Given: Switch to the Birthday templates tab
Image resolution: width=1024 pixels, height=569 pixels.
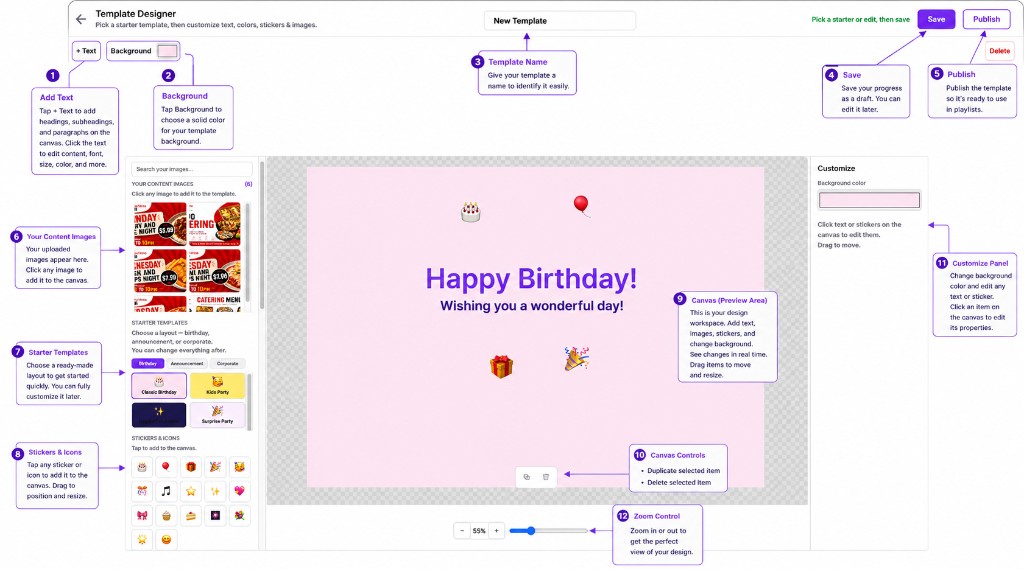Looking at the screenshot, I should click(148, 363).
